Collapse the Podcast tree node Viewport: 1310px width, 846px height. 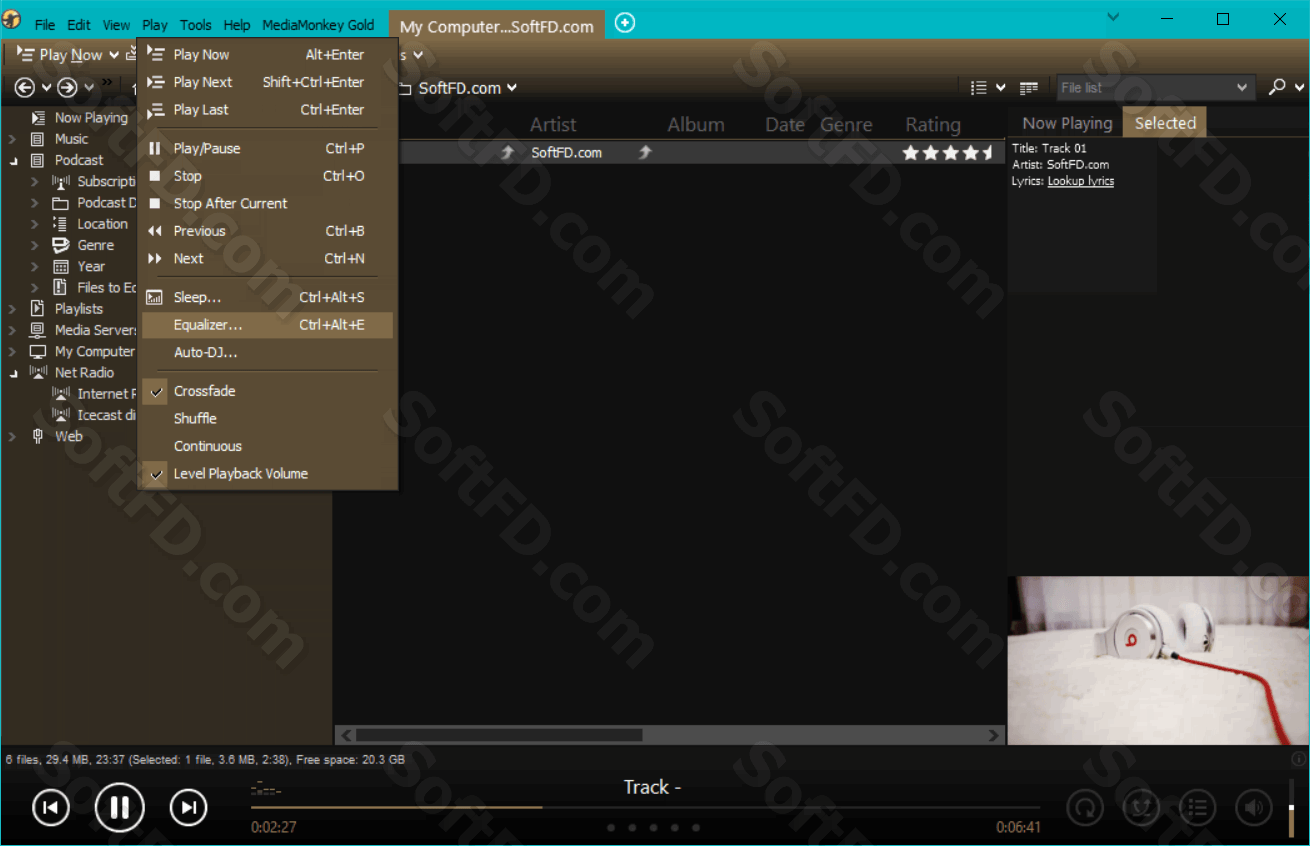13,160
